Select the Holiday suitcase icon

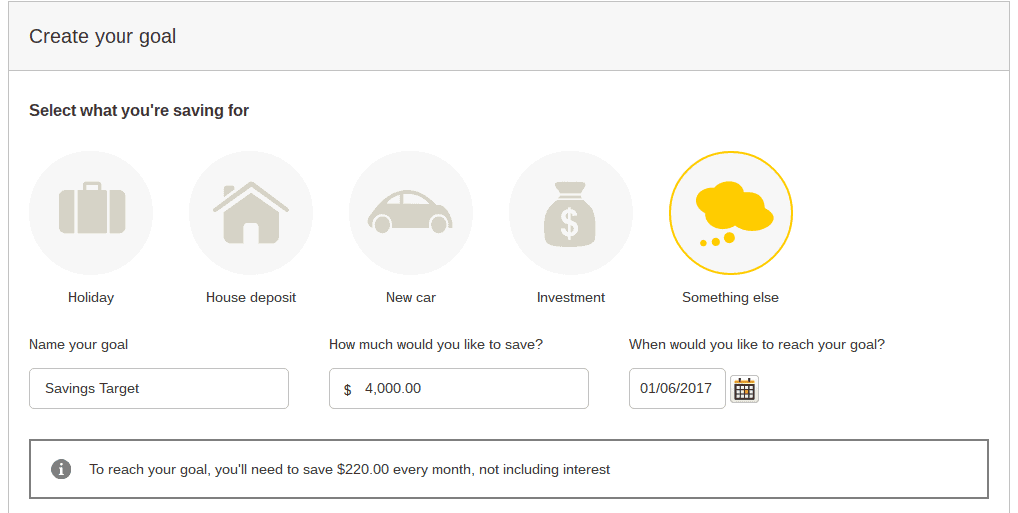91,212
